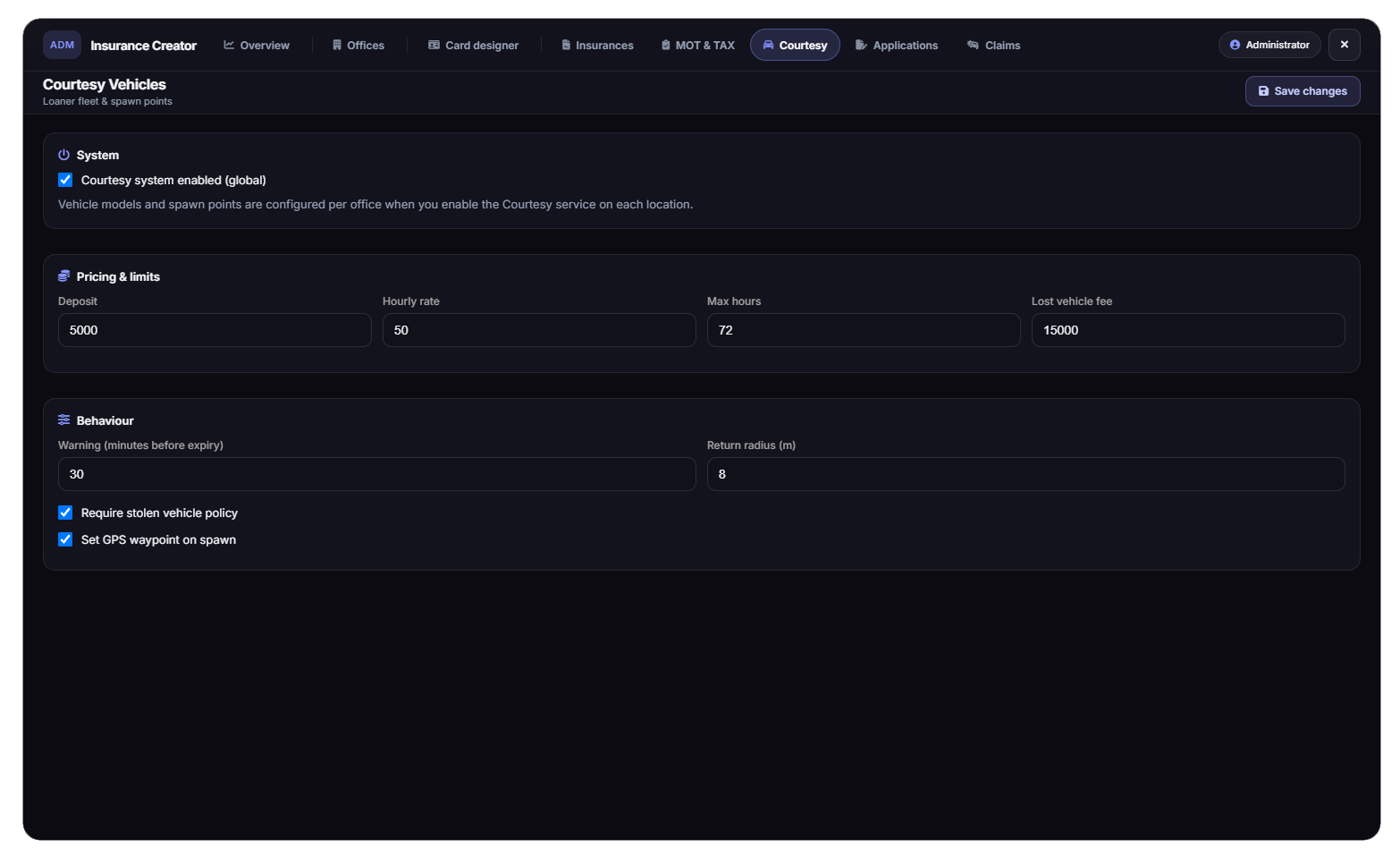
Task: Click the Card designer icon
Action: coord(434,45)
